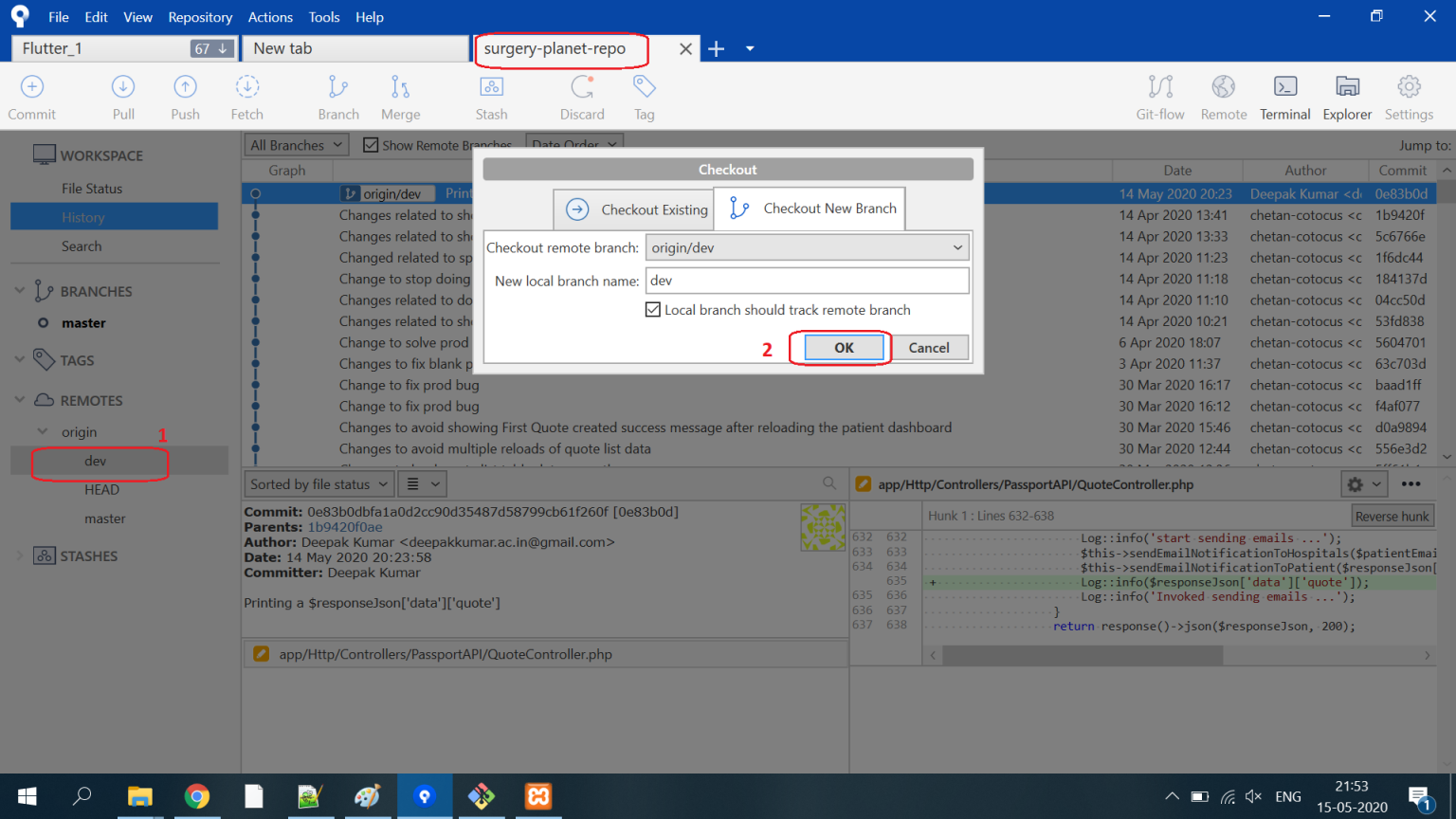The image size is (1456, 819).
Task: Select HEAD under origin remote
Action: coord(101,490)
